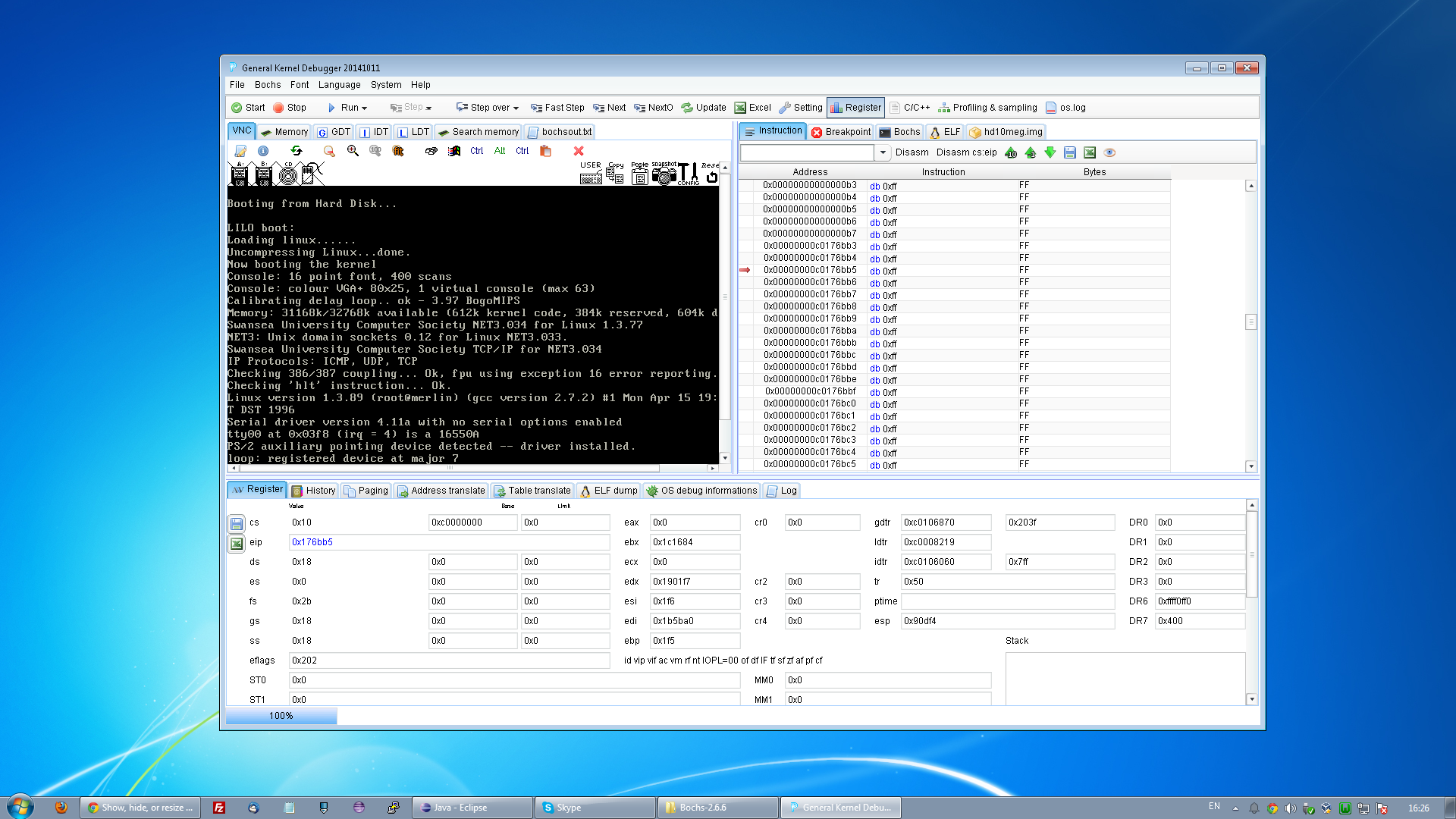This screenshot has width=1456, height=819.
Task: Click the NextO toolbar button
Action: [654, 108]
